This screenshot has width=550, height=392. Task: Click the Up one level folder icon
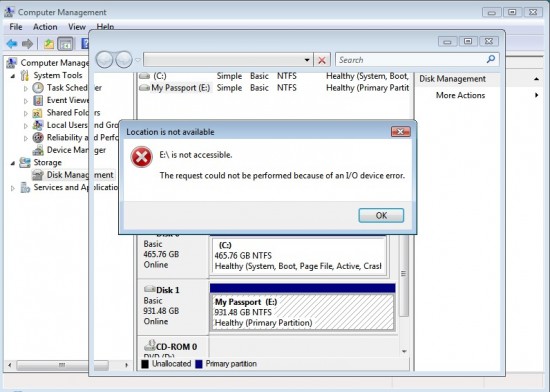[49, 44]
